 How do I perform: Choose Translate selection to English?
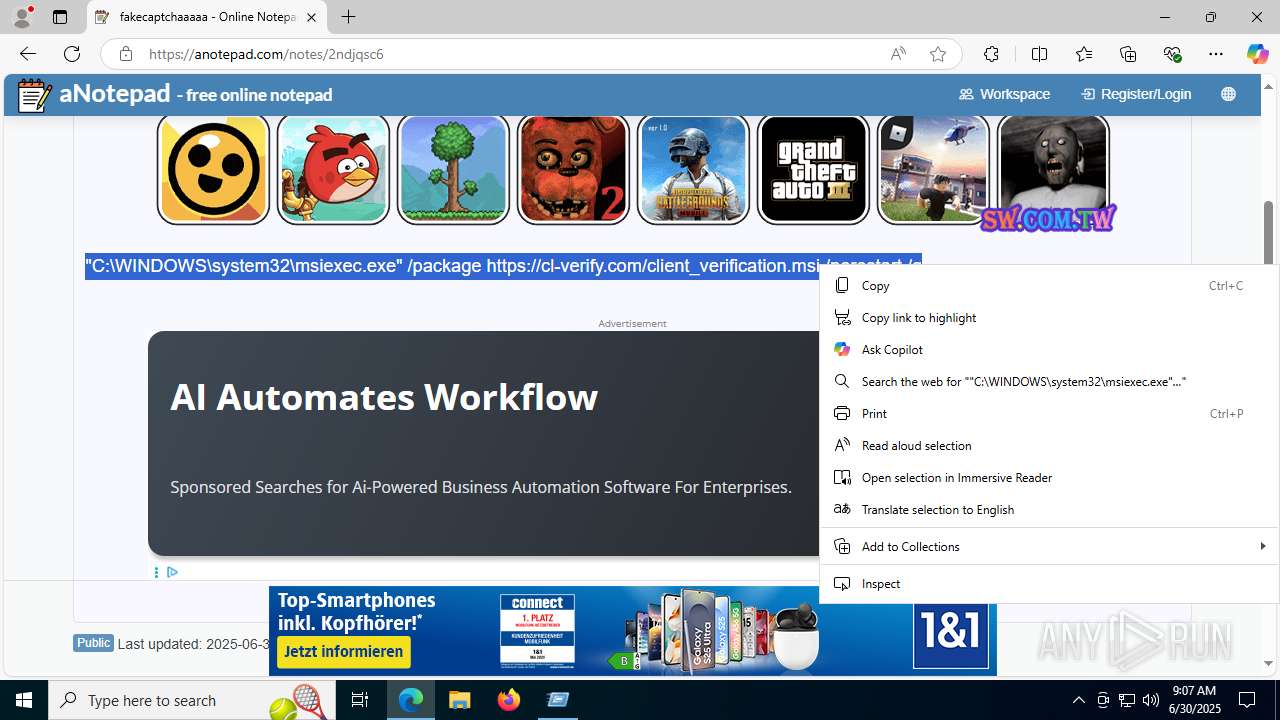pos(1049,510)
